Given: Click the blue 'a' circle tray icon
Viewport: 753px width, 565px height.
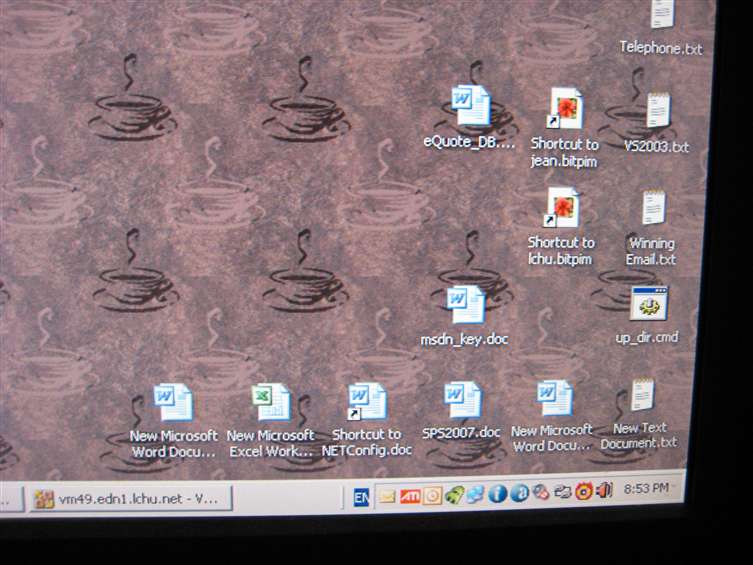Looking at the screenshot, I should (x=519, y=493).
